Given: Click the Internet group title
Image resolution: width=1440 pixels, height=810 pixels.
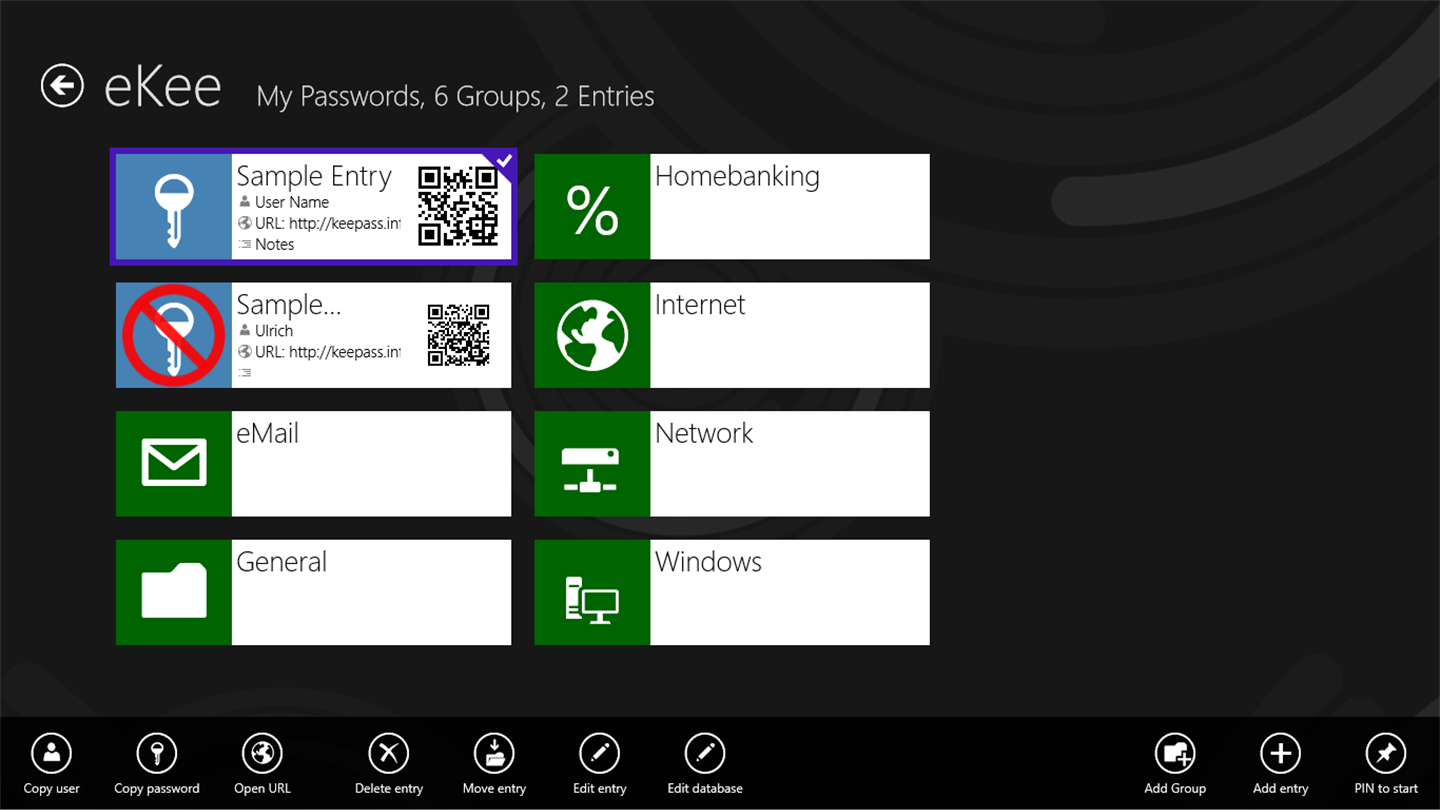Looking at the screenshot, I should coord(700,305).
